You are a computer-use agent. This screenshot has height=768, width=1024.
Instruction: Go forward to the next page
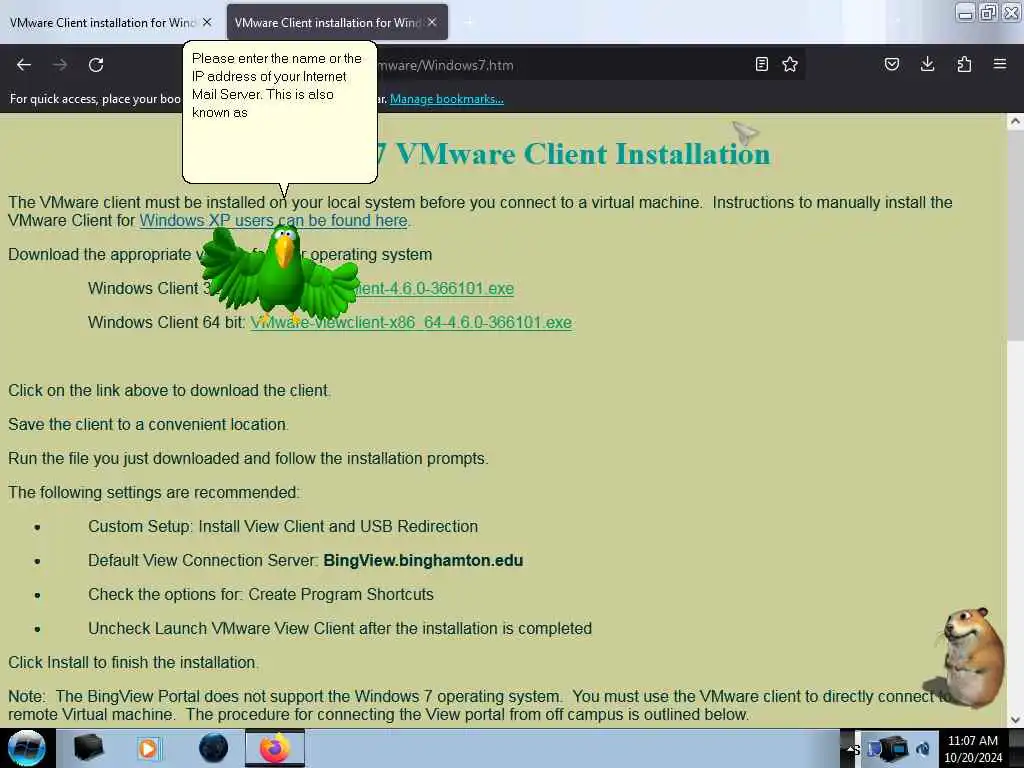coord(60,65)
